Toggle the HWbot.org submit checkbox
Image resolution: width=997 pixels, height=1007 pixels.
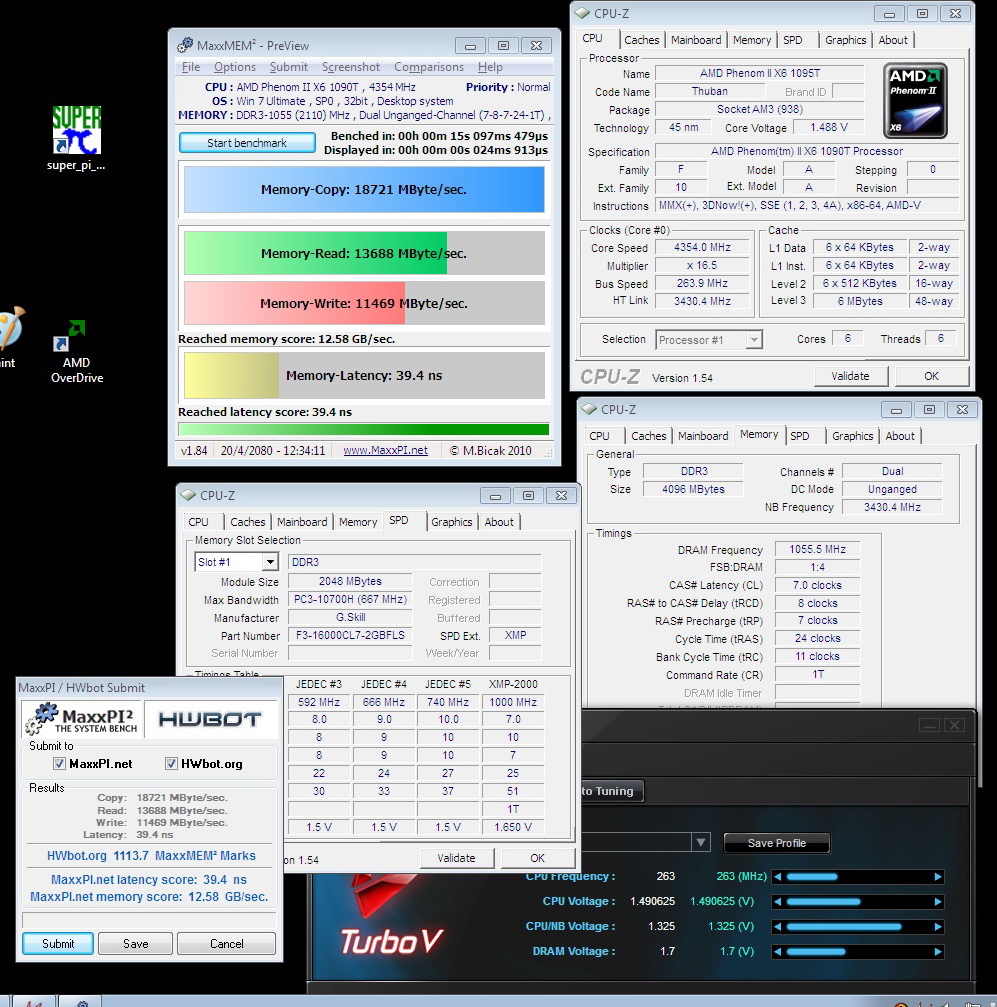171,764
